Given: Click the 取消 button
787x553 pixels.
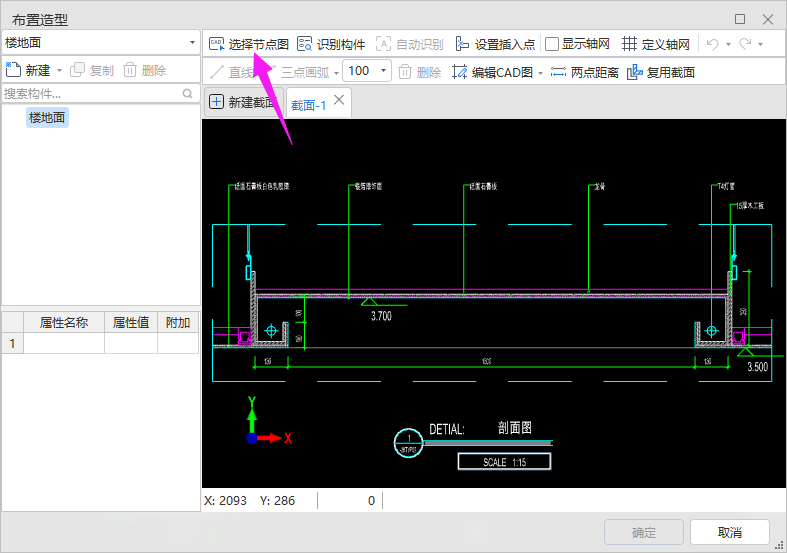Looking at the screenshot, I should [x=729, y=531].
